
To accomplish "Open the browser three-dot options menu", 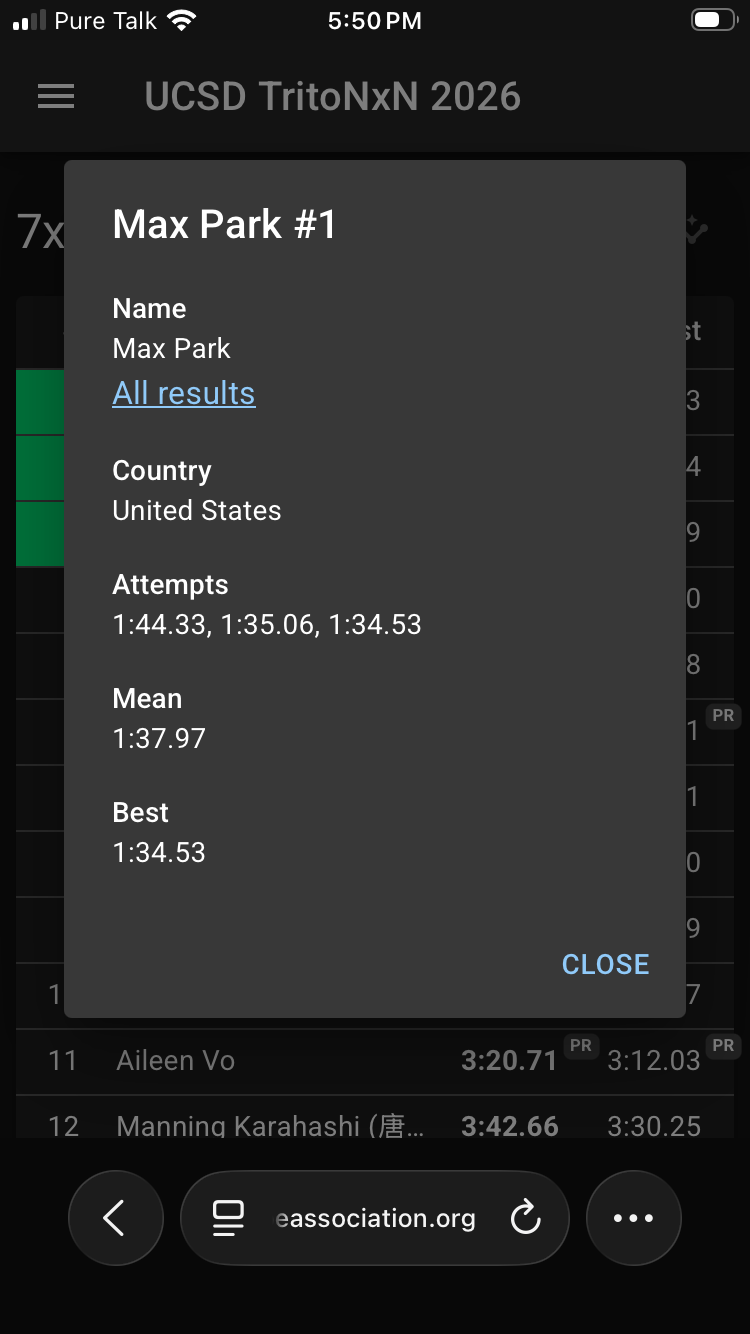I will pyautogui.click(x=633, y=1218).
